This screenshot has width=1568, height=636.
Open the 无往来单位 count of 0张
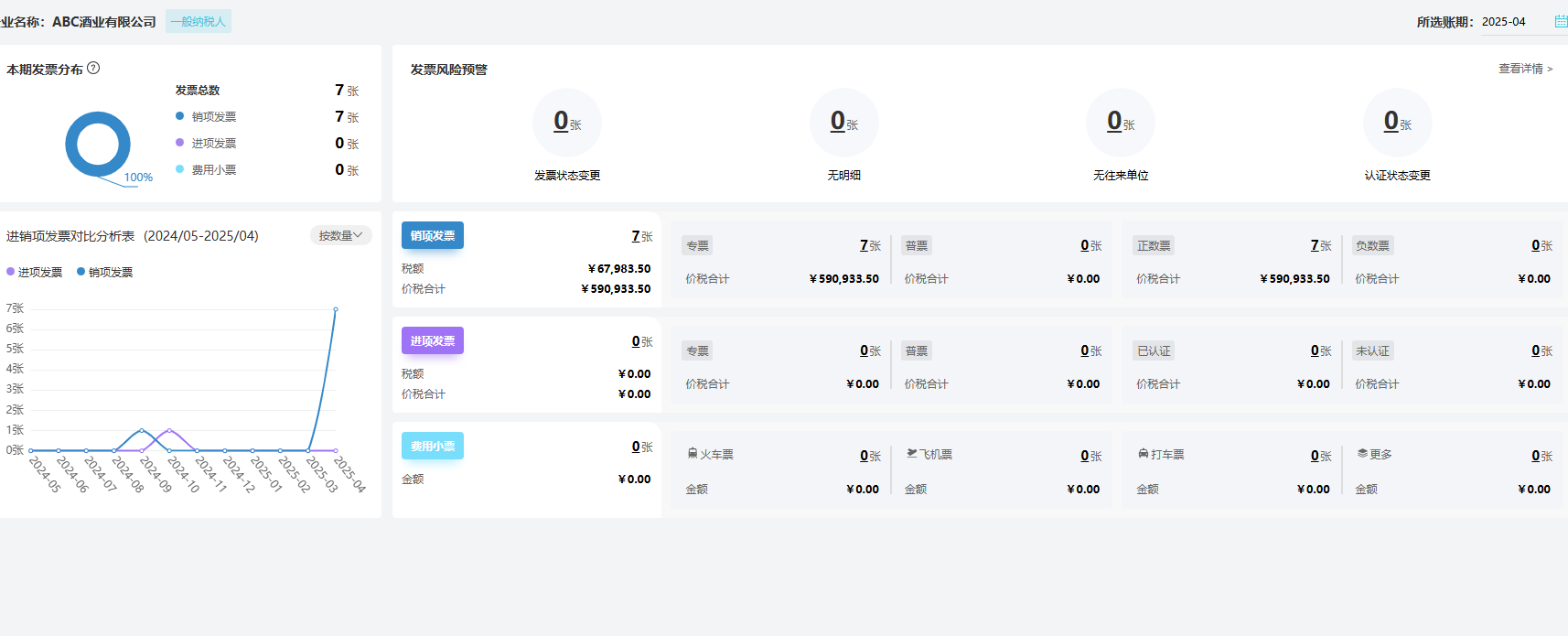coord(1121,123)
